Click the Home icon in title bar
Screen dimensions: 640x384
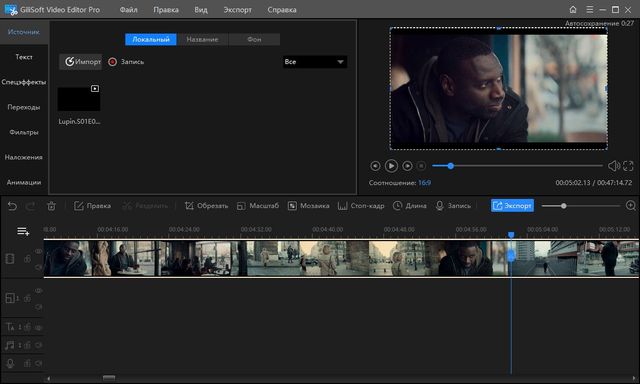point(573,9)
